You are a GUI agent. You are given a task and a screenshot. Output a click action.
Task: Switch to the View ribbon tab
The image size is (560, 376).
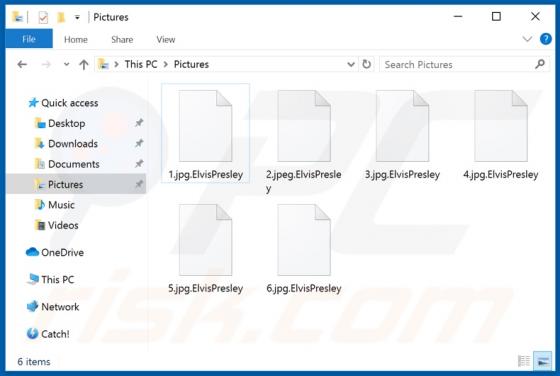click(x=166, y=40)
